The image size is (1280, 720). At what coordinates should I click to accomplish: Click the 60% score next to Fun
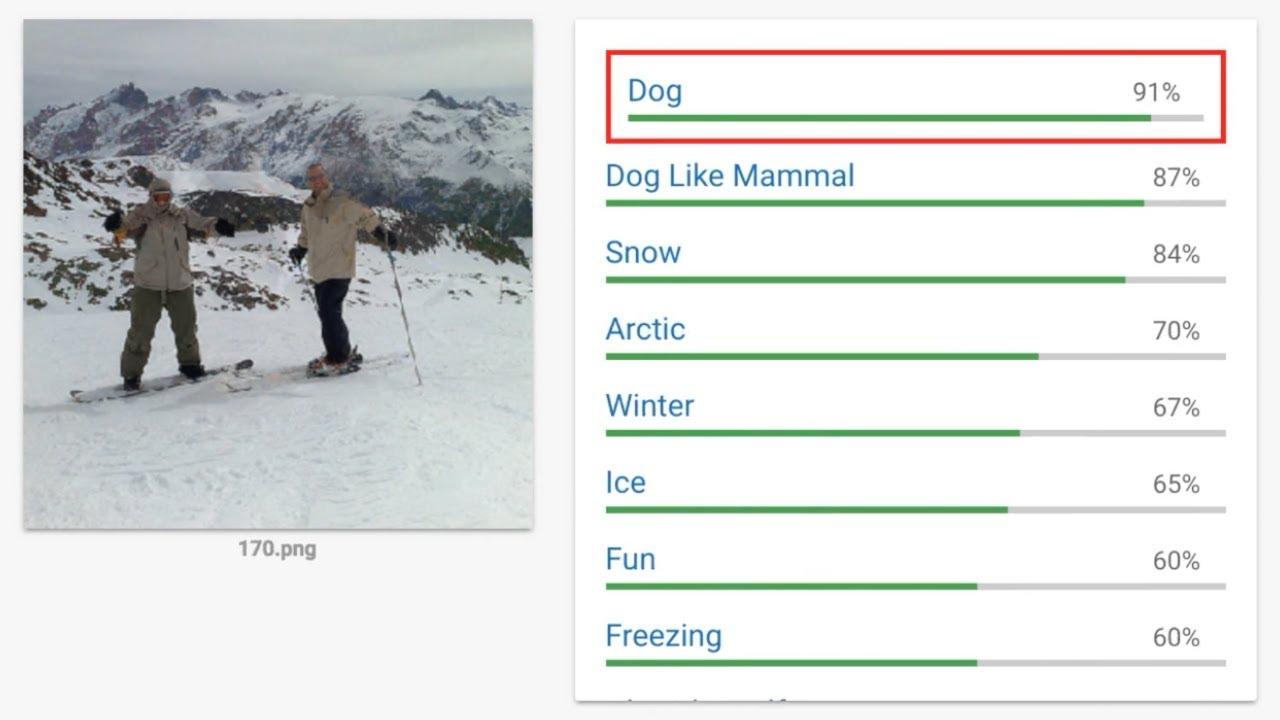pos(1176,561)
